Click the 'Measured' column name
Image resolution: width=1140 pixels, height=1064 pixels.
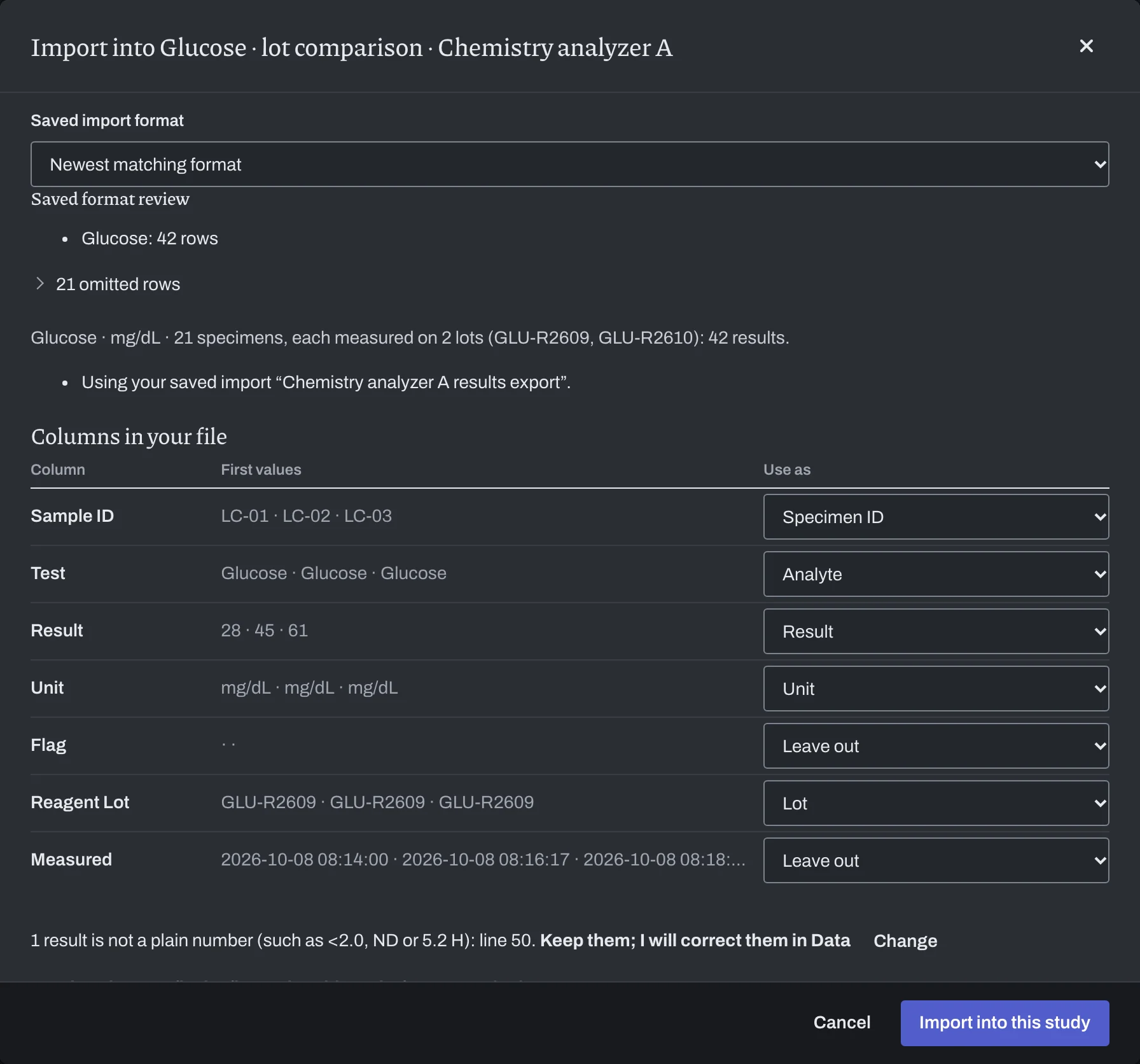coord(71,860)
